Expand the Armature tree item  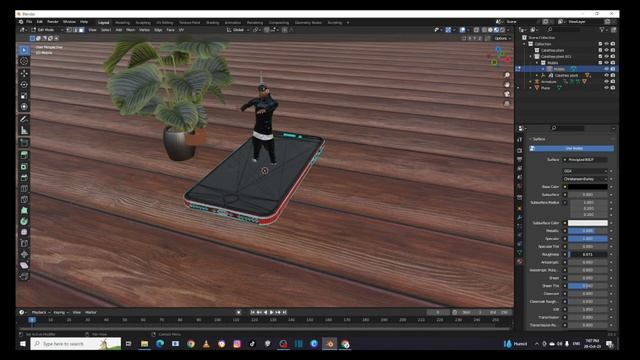pyautogui.click(x=531, y=82)
